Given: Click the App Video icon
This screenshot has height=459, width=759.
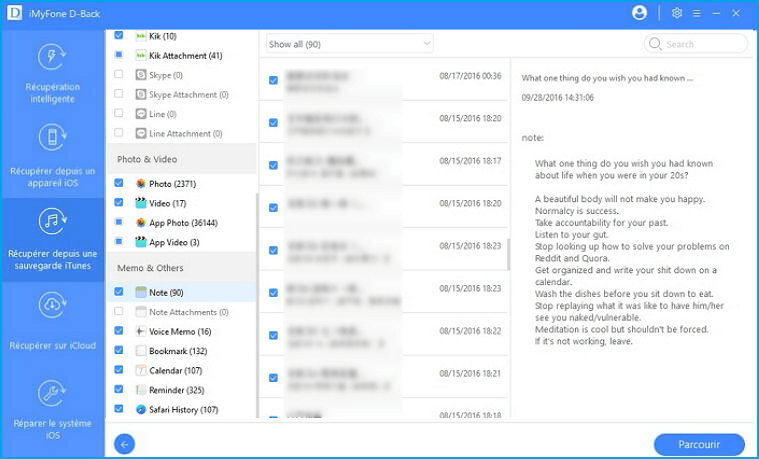Looking at the screenshot, I should click(x=141, y=242).
